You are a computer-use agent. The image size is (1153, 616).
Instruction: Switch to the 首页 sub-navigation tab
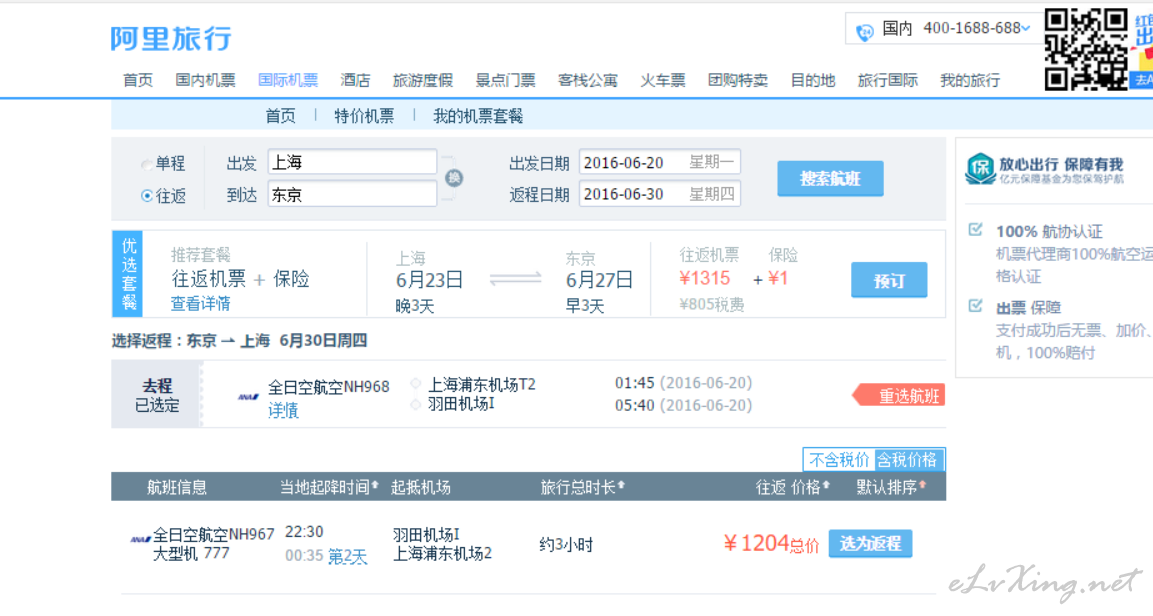[x=280, y=115]
